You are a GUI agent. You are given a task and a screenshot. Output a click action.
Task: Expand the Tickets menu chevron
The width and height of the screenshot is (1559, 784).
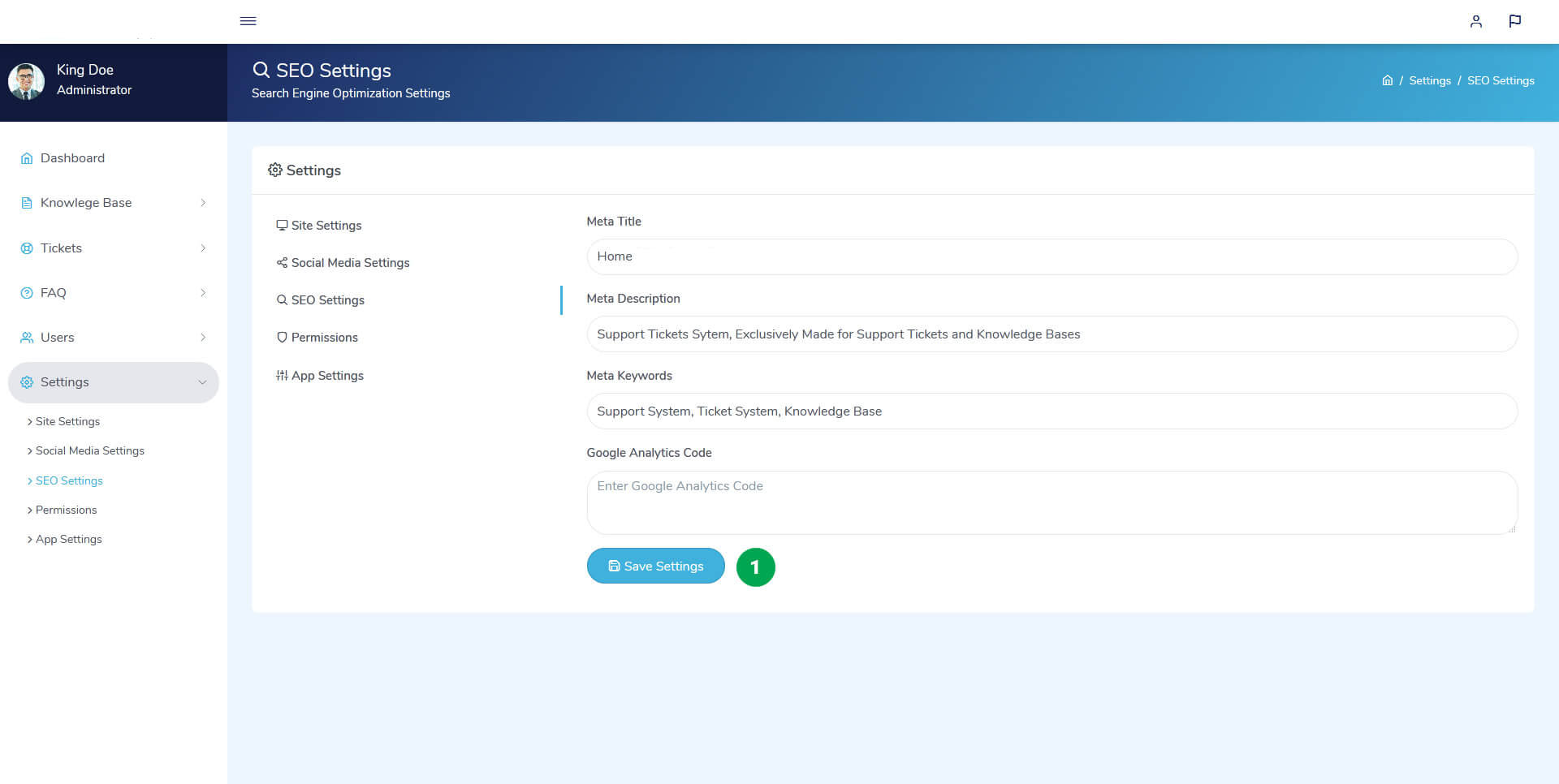(203, 248)
